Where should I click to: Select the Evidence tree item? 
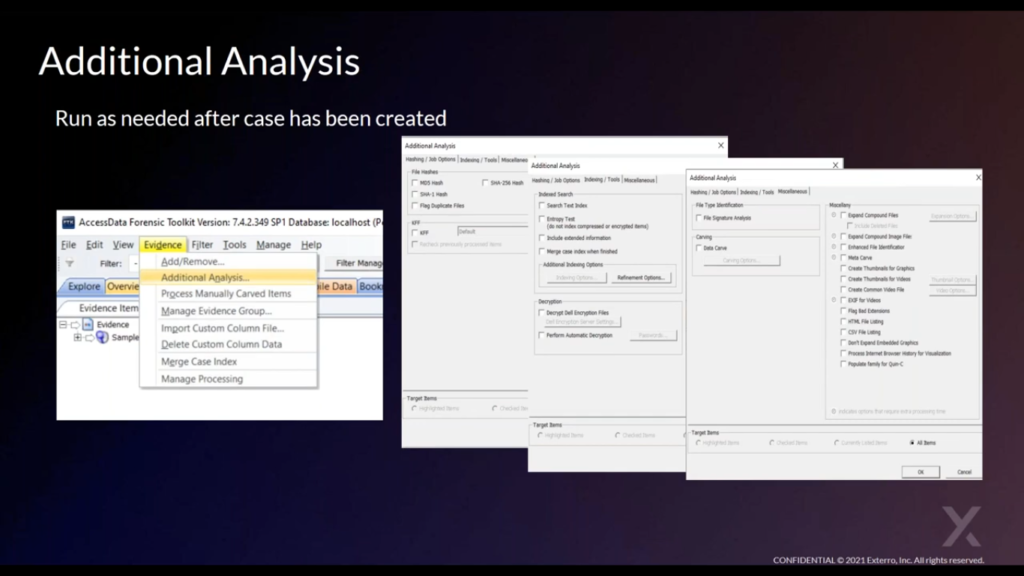click(x=112, y=325)
